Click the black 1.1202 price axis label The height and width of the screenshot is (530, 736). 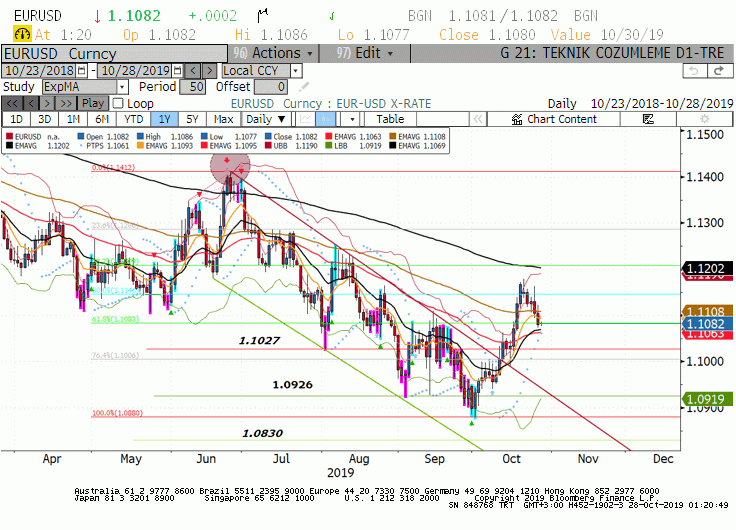pos(708,269)
